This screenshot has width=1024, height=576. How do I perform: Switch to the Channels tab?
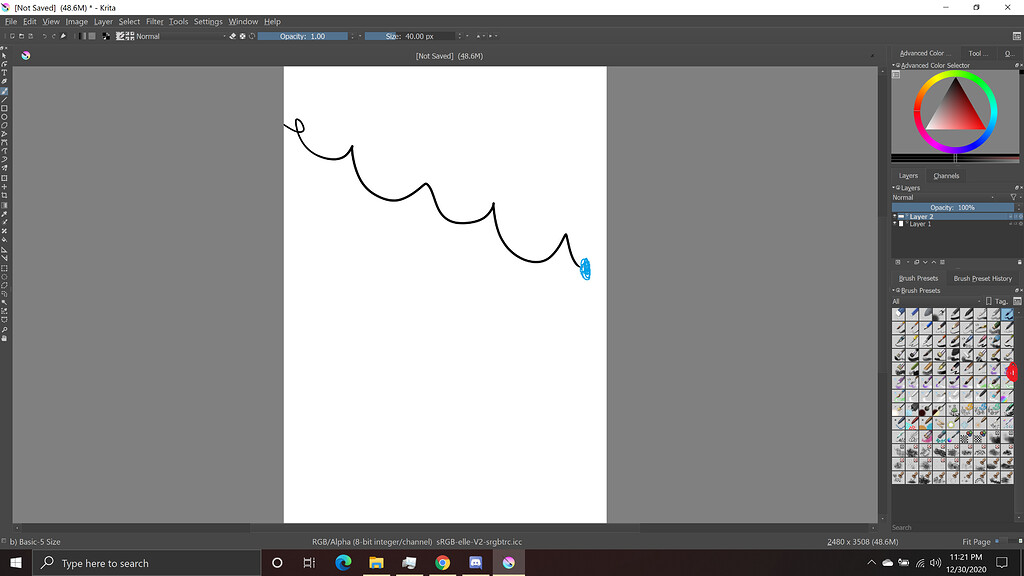(x=946, y=176)
